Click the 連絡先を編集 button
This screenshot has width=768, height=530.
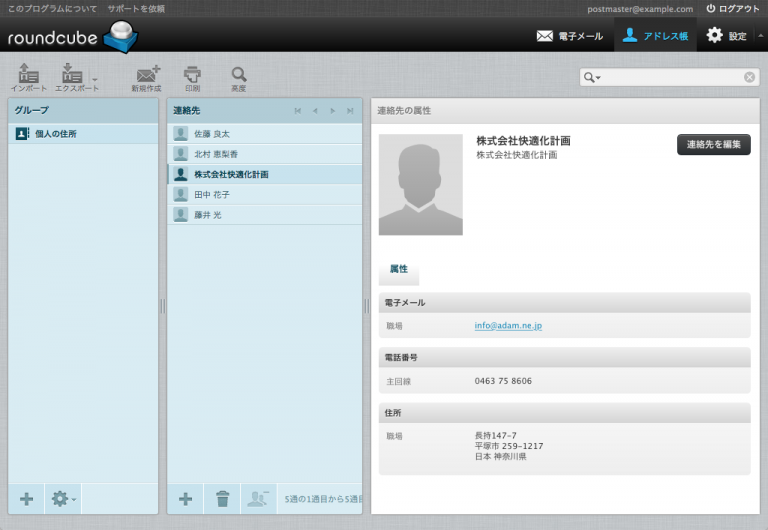click(713, 145)
